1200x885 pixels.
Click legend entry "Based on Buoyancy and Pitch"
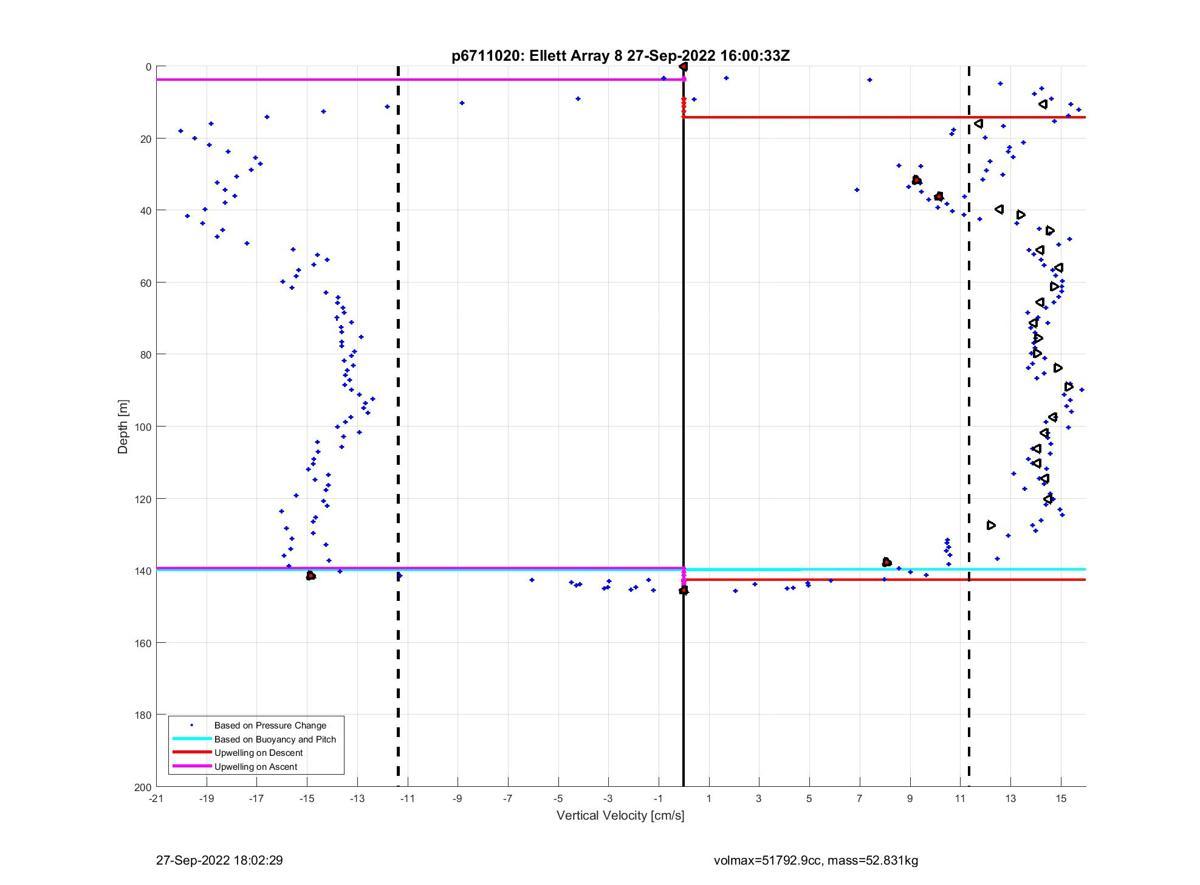275,739
